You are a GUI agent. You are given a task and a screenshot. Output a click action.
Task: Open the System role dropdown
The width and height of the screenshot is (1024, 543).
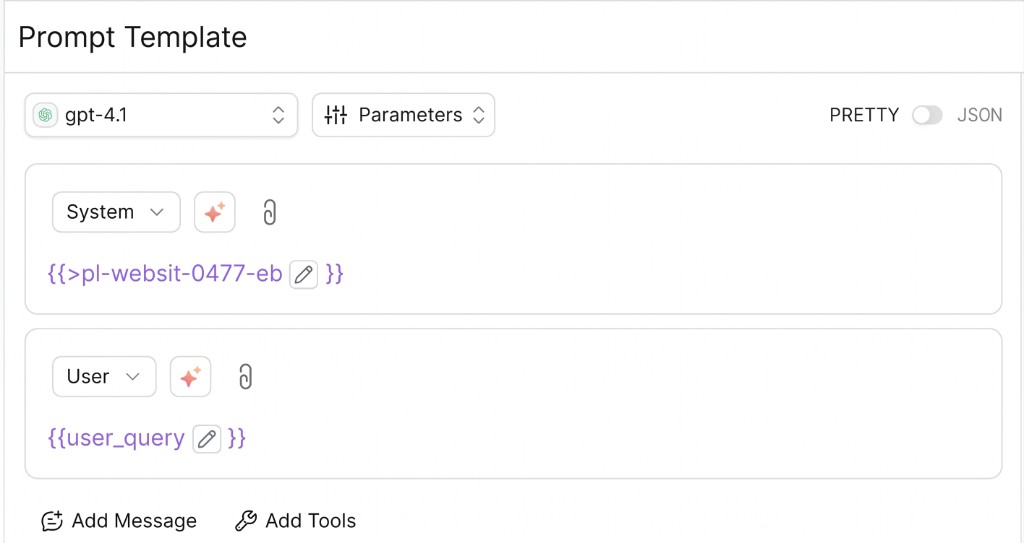click(116, 212)
